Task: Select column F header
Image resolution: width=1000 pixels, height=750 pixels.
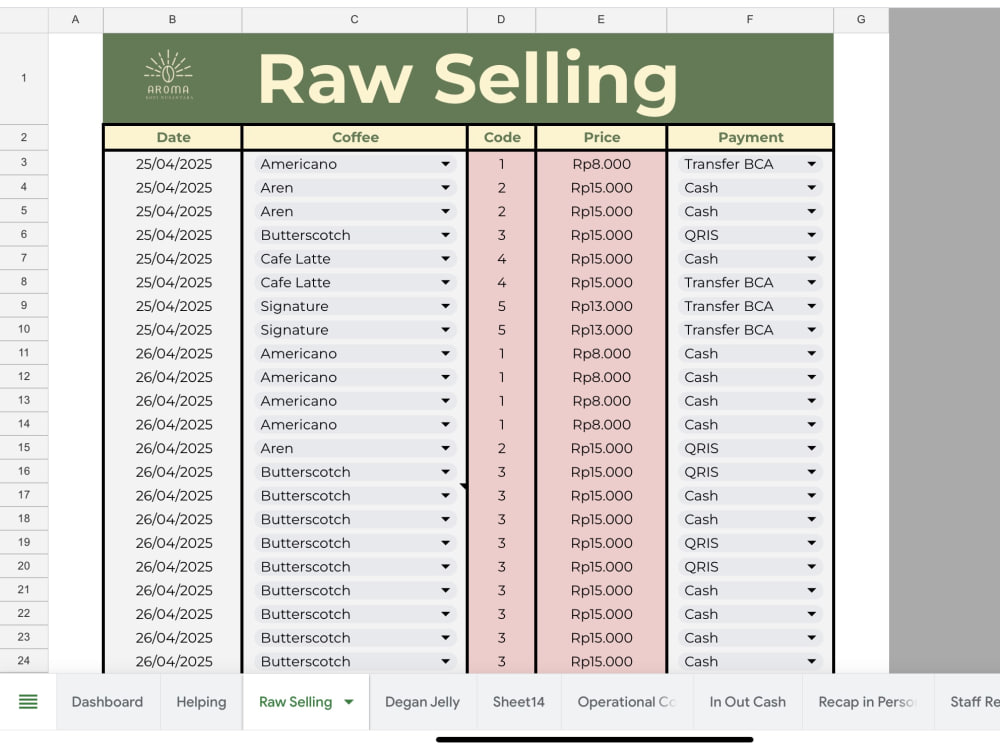Action: tap(749, 20)
